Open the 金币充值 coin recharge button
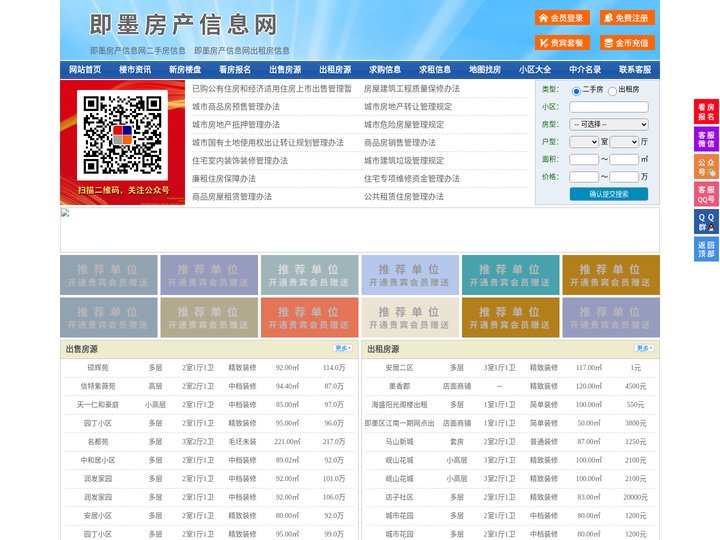The image size is (720, 540). (x=627, y=43)
